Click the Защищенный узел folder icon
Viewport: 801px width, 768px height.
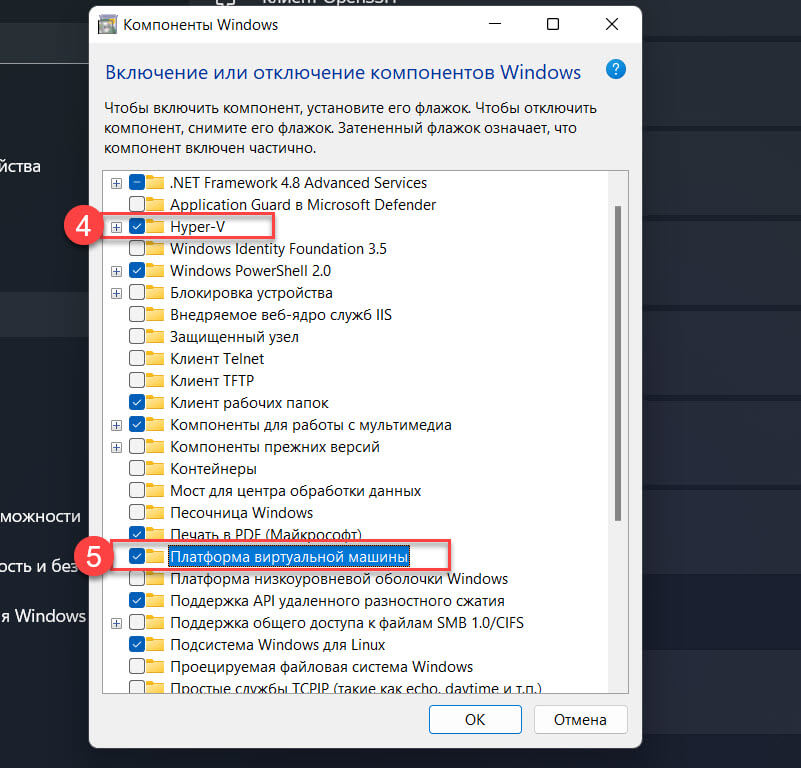click(x=155, y=336)
